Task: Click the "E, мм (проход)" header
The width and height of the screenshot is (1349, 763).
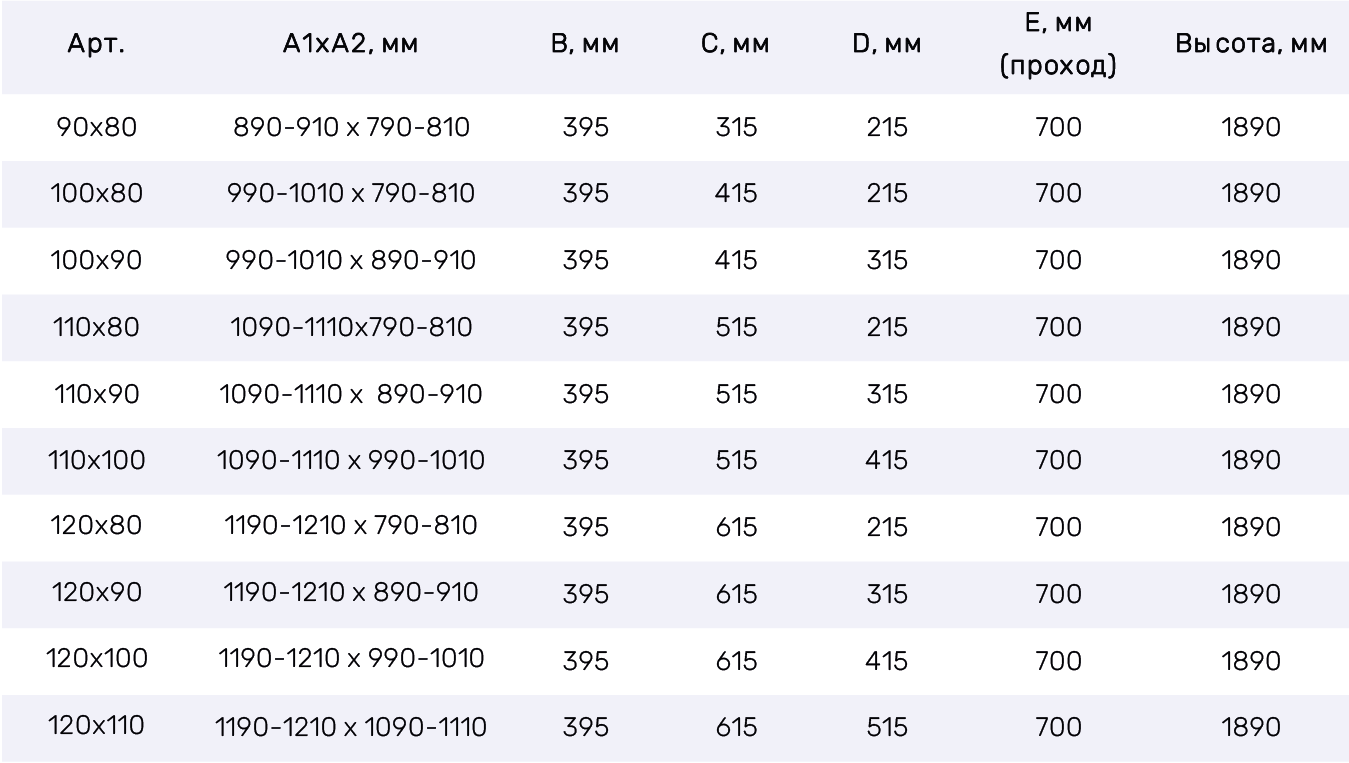Action: point(1059,47)
